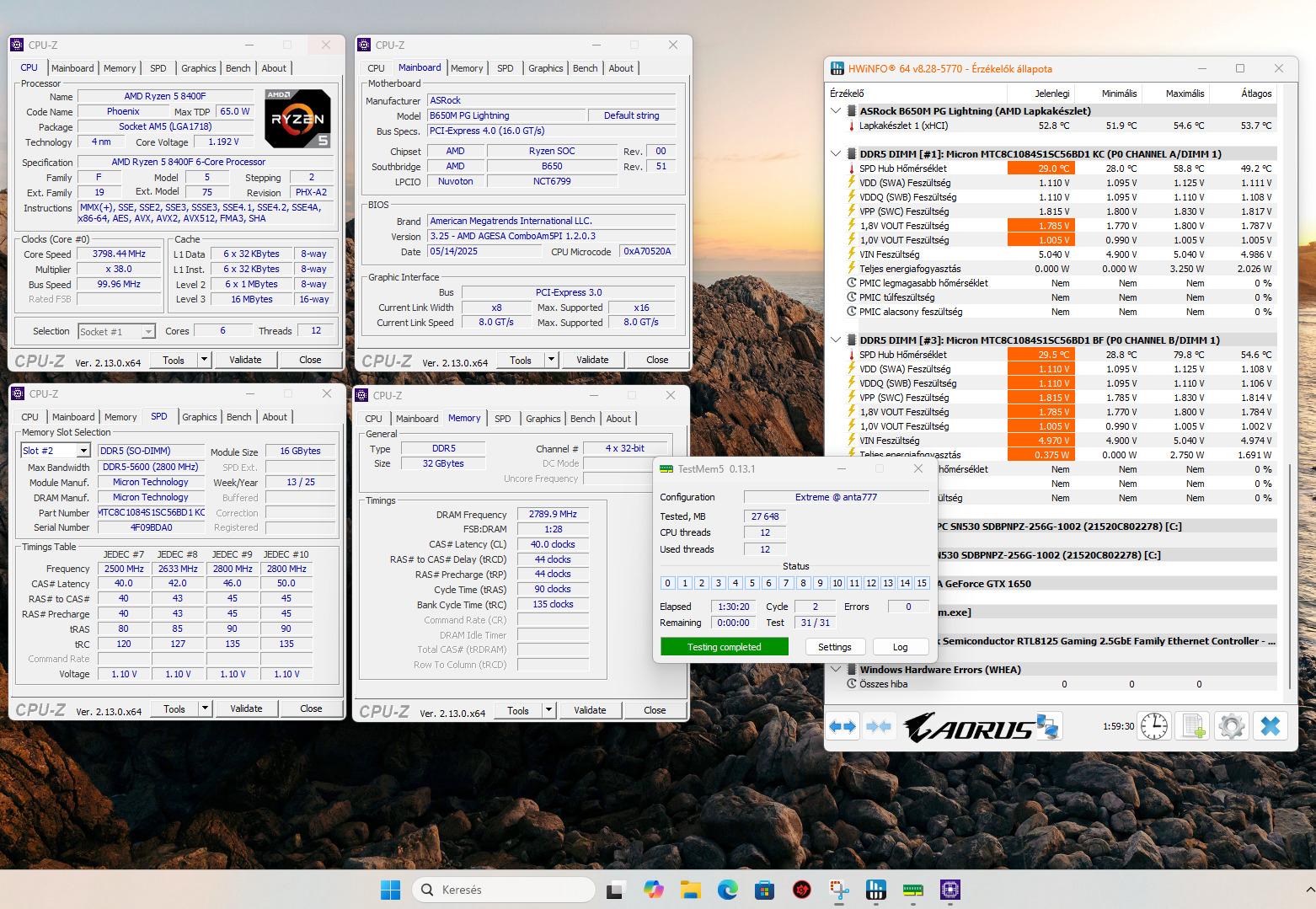Collapse the DDR5 DIMM [#3] sensor group
1316x909 pixels.
(x=836, y=340)
